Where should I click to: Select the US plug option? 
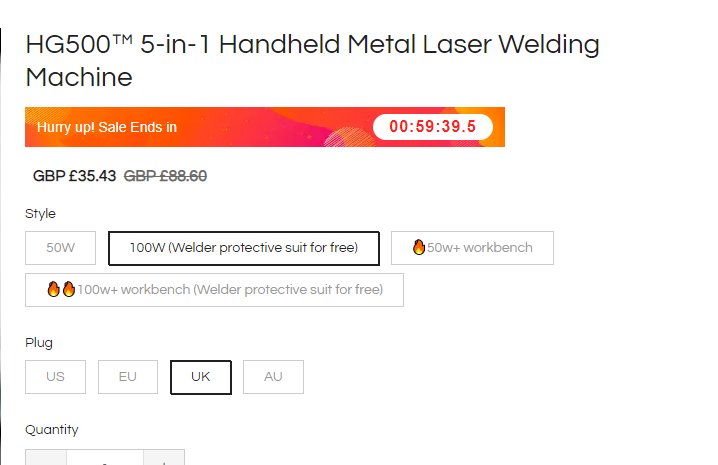point(55,377)
